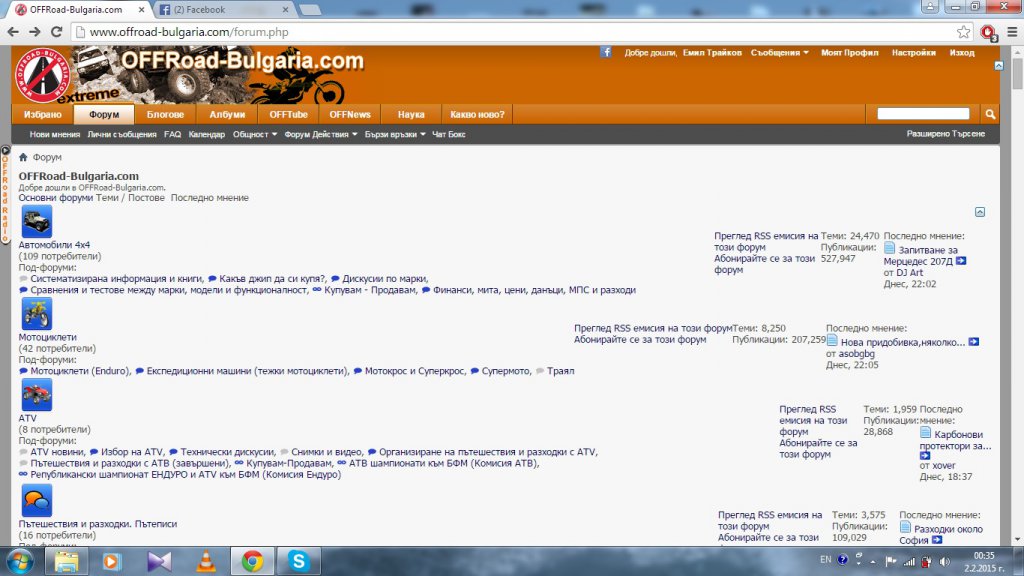Click the Изход logout link

(962, 52)
